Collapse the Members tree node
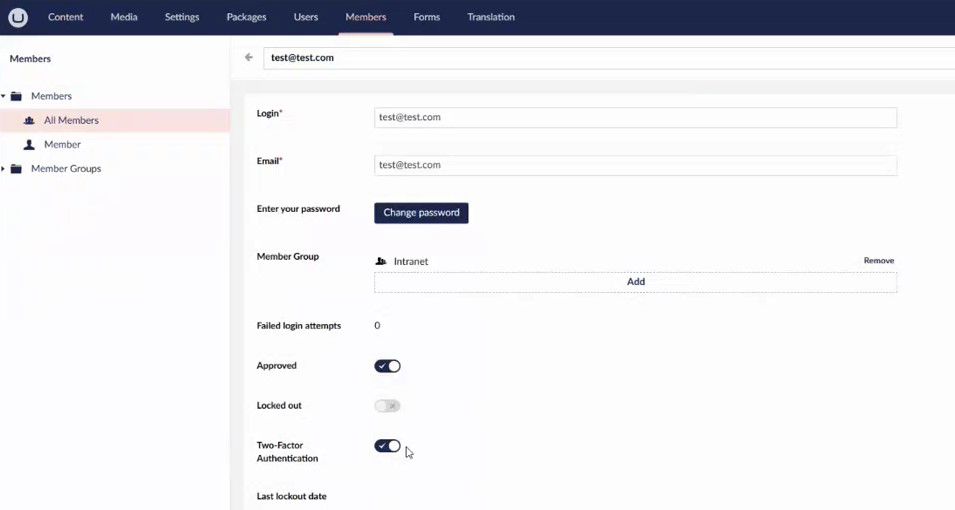Screen dimensions: 955x510 pyautogui.click(x=4, y=96)
